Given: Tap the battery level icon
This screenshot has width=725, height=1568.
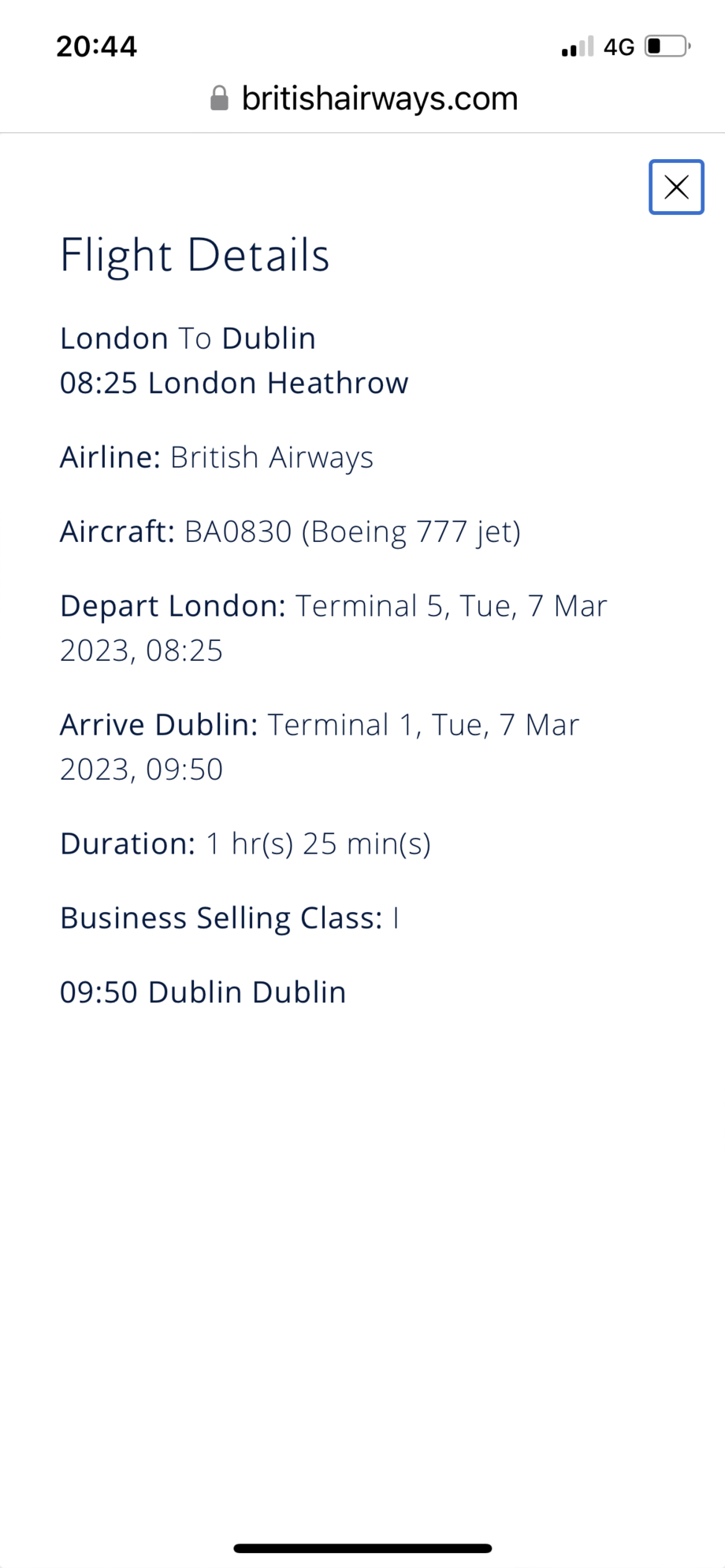Looking at the screenshot, I should [x=667, y=46].
